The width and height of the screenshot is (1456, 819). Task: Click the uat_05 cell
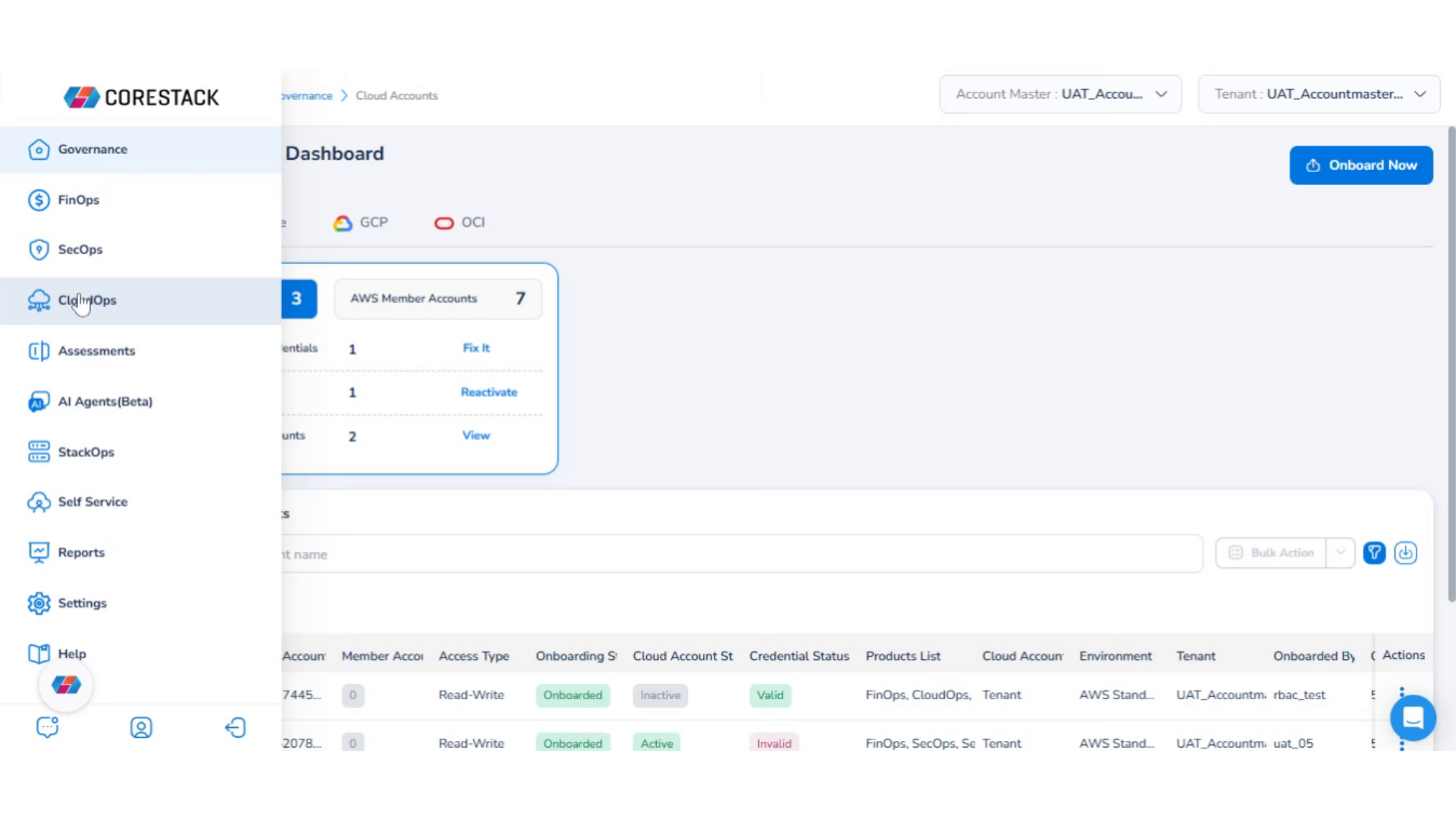(1293, 744)
